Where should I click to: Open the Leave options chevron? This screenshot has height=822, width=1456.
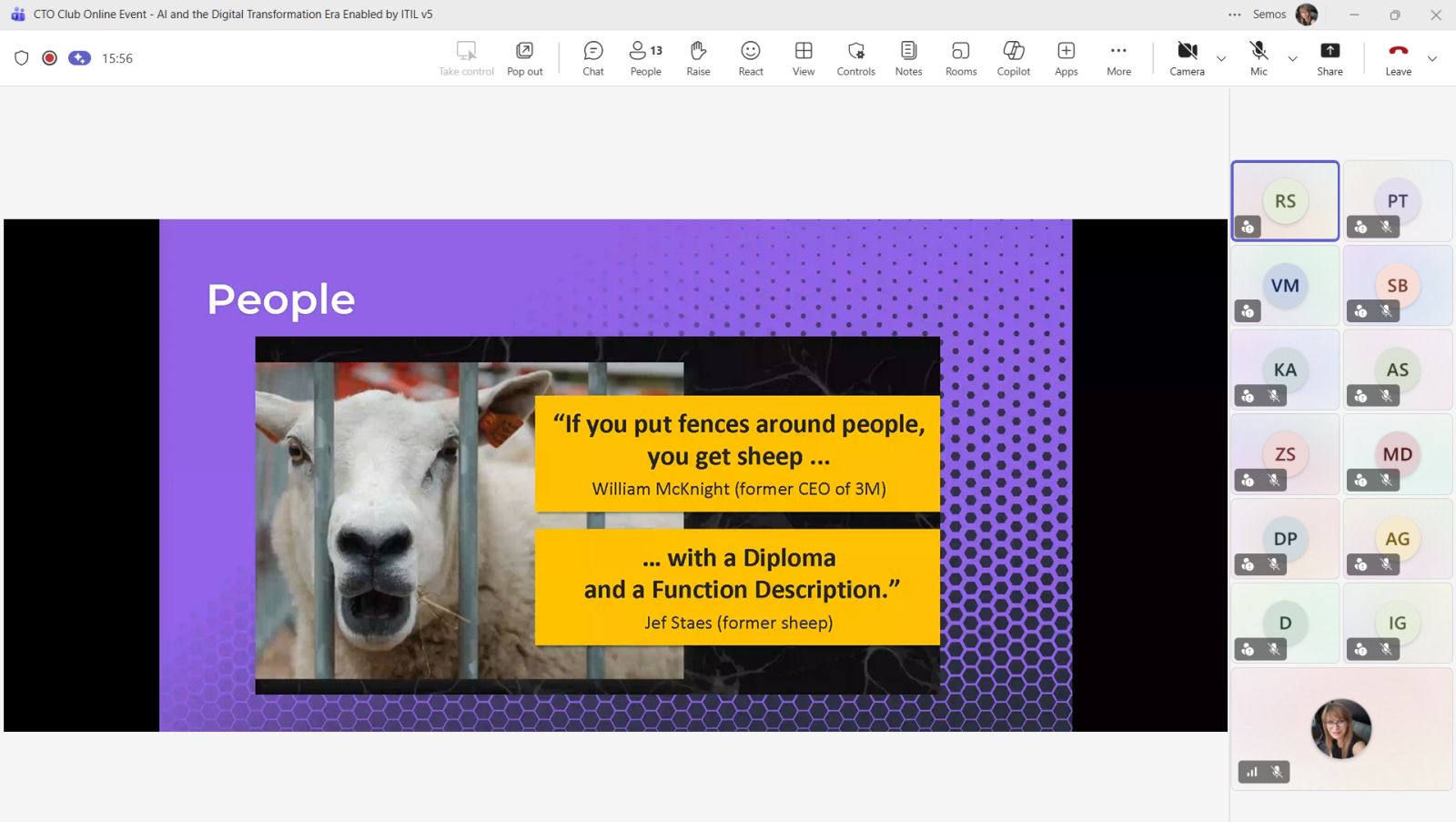1432,59
